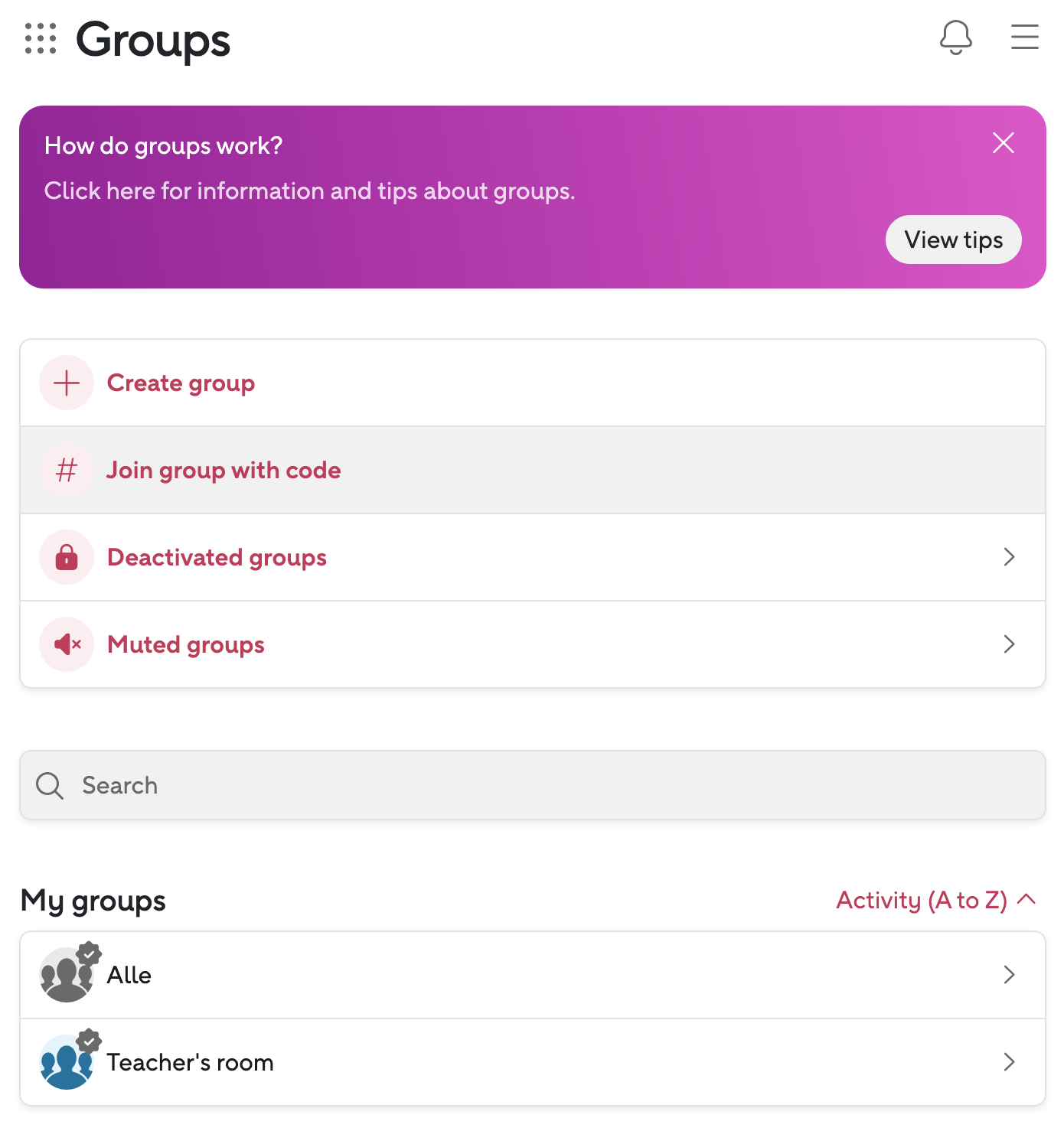Click the hash icon for joining by code
This screenshot has height=1131, width=1064.
[x=67, y=470]
